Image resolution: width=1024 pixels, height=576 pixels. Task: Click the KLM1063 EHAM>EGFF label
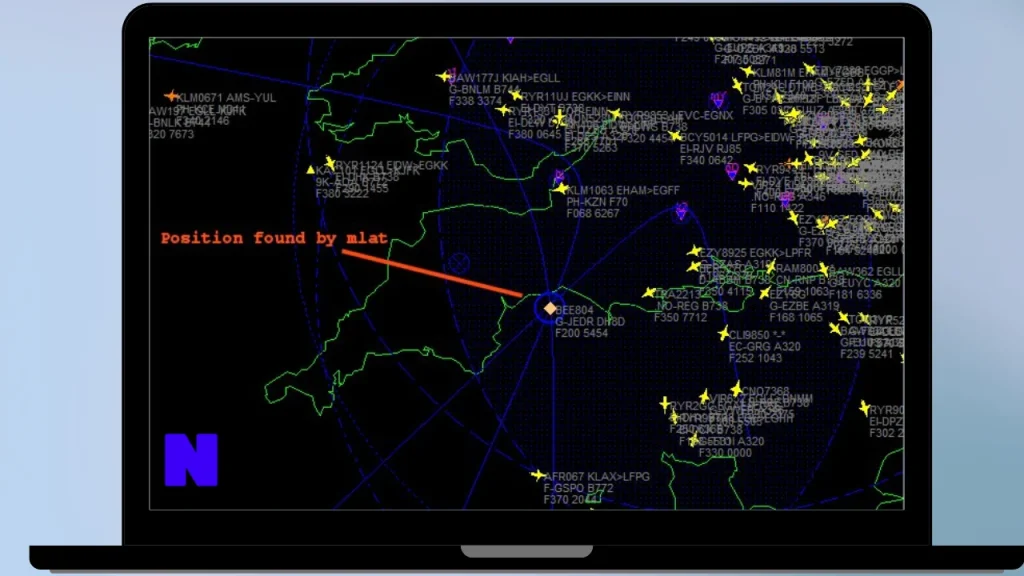(x=623, y=190)
